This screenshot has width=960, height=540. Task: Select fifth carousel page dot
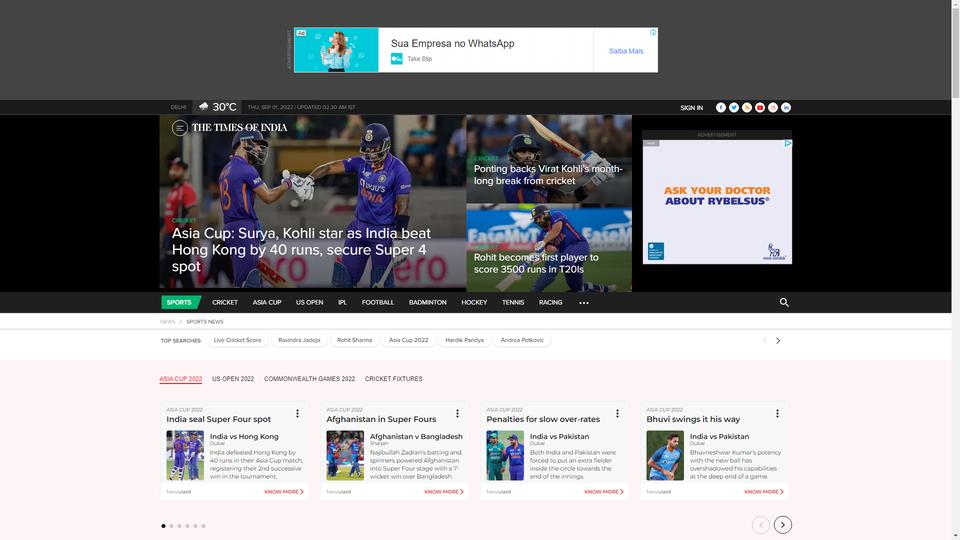point(195,526)
